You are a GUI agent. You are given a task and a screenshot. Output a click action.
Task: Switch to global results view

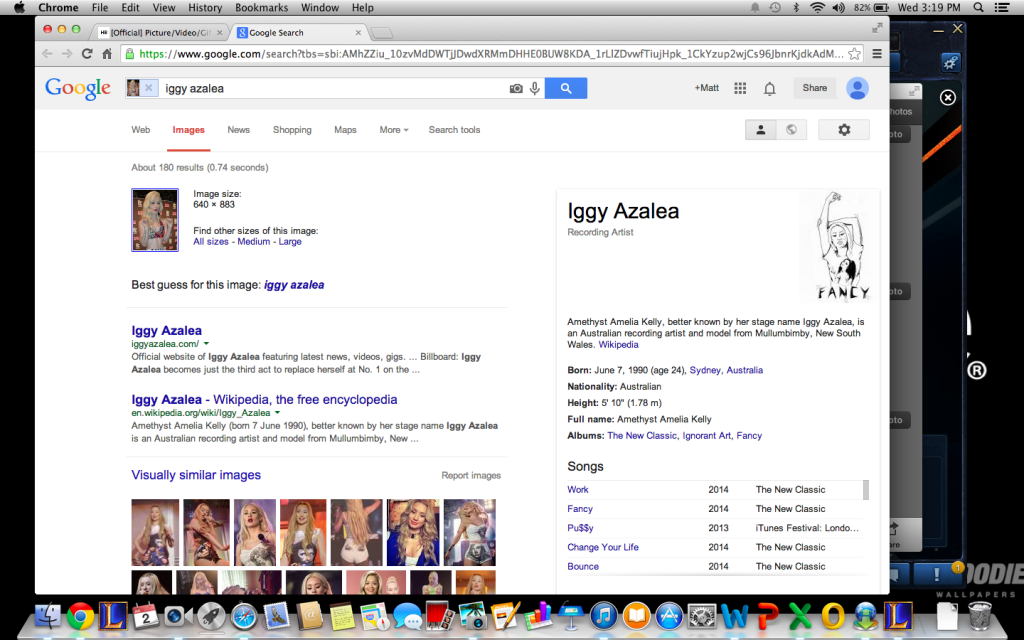pyautogui.click(x=792, y=130)
